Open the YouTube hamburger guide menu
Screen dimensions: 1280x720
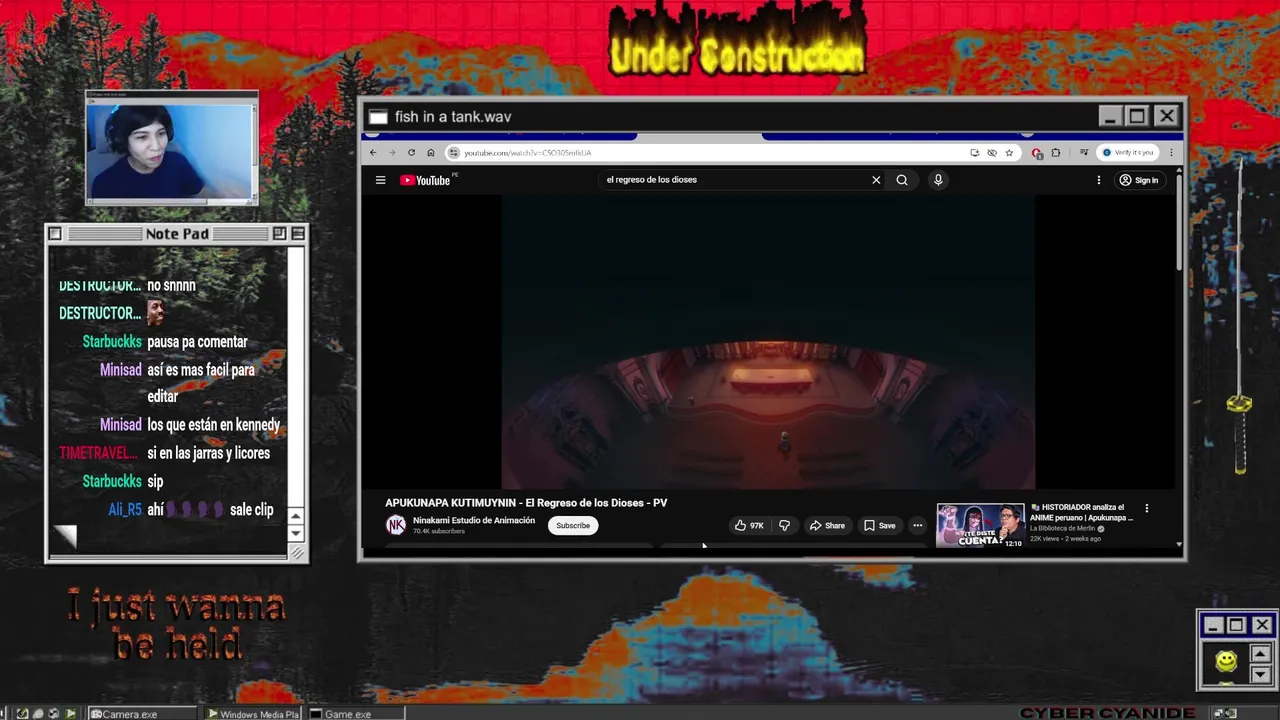coord(380,180)
